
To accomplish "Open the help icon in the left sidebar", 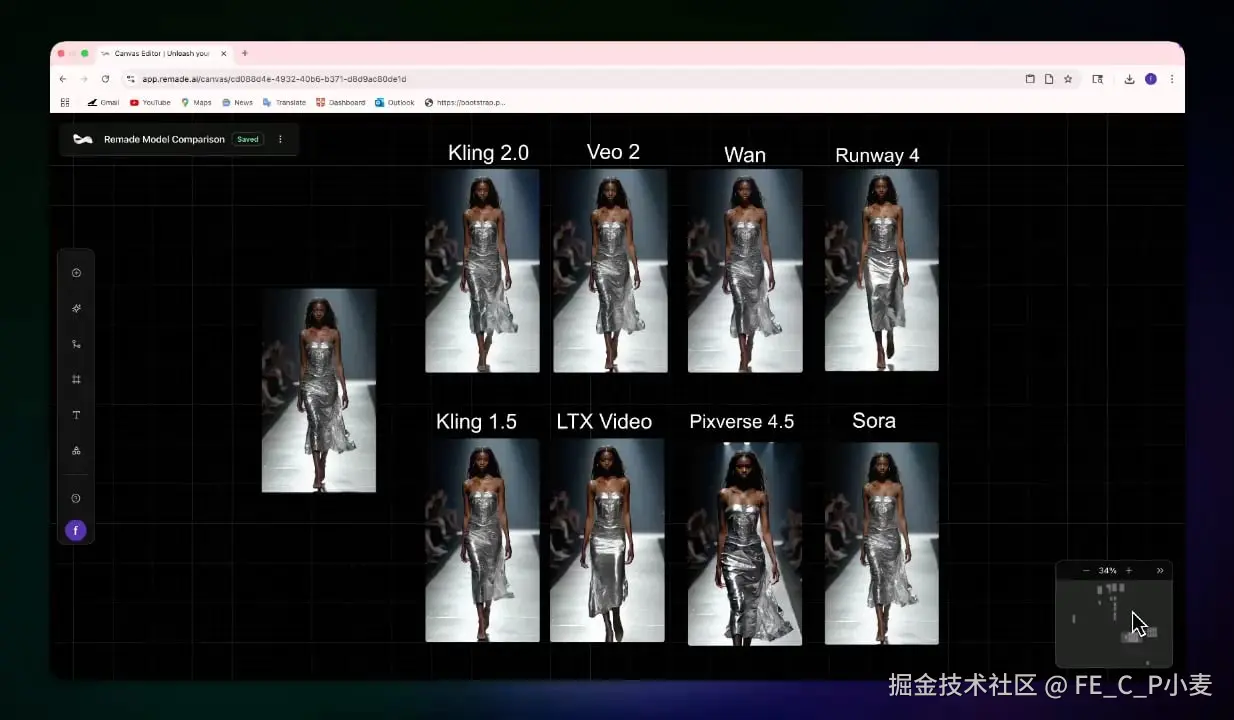I will (x=76, y=497).
